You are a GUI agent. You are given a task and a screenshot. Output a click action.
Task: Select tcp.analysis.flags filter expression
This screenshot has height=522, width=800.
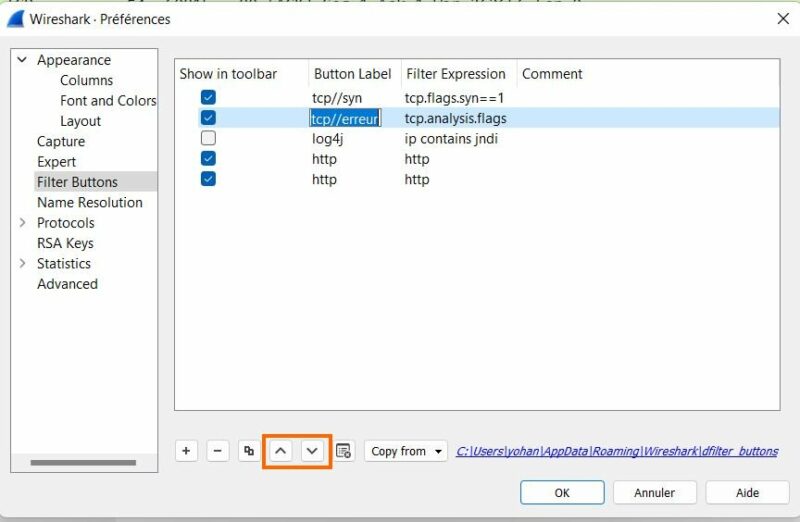456,118
